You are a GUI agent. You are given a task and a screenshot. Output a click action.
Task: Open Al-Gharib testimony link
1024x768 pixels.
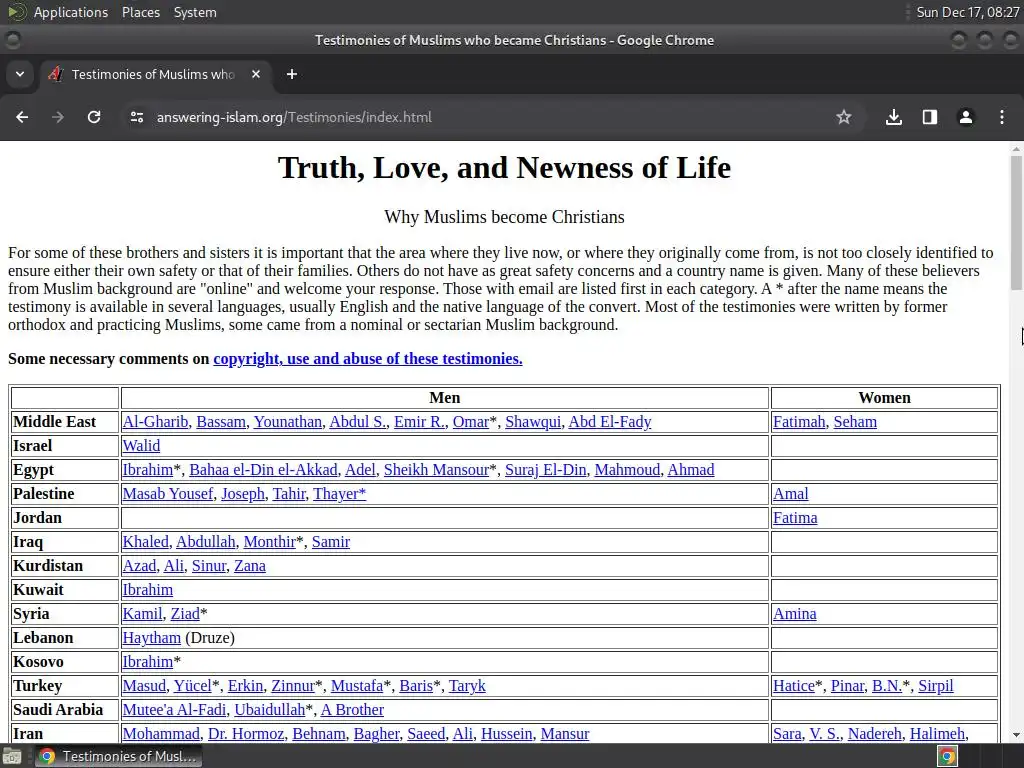coord(155,422)
